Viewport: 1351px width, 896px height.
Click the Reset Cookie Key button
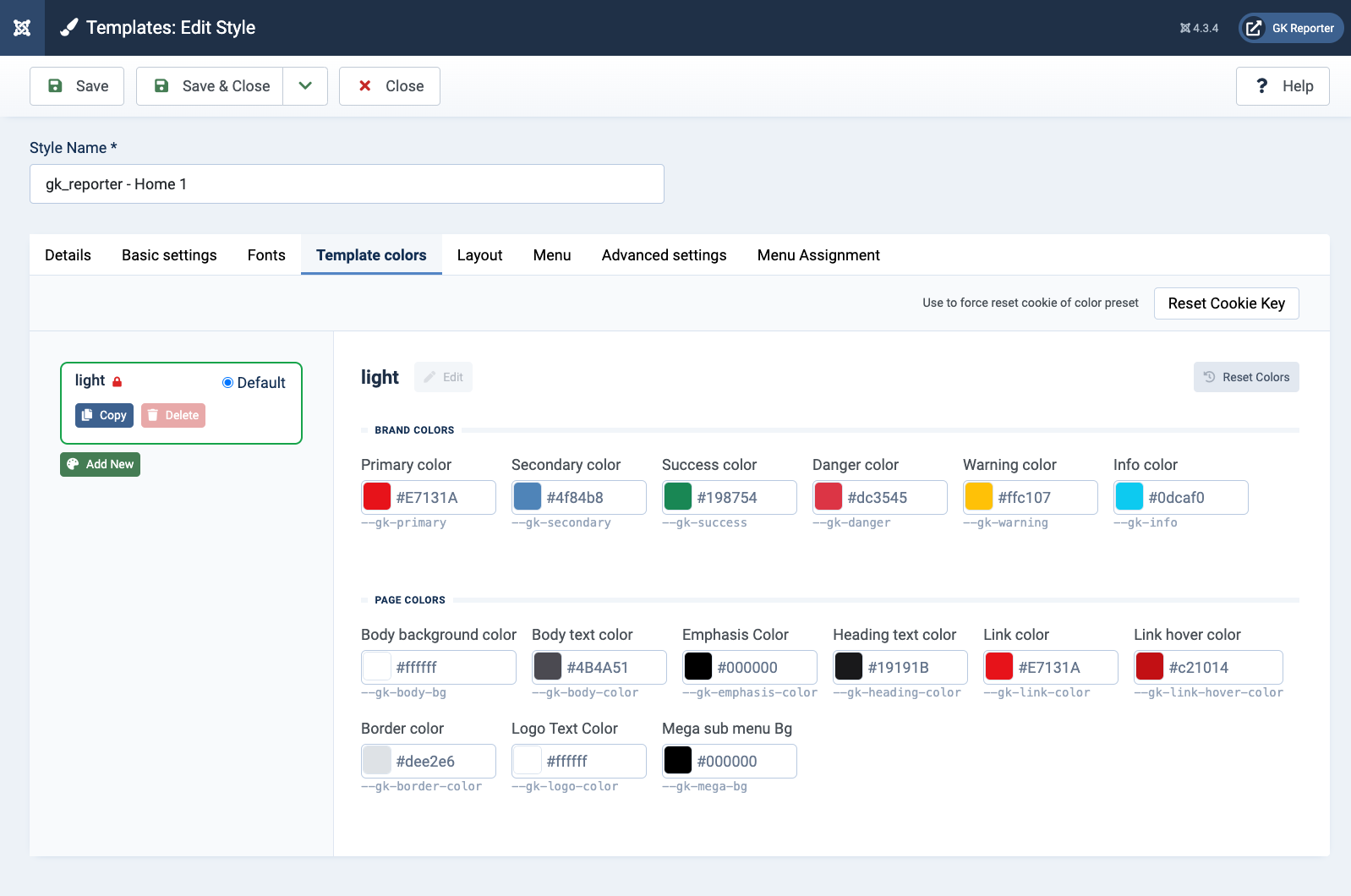click(x=1226, y=303)
